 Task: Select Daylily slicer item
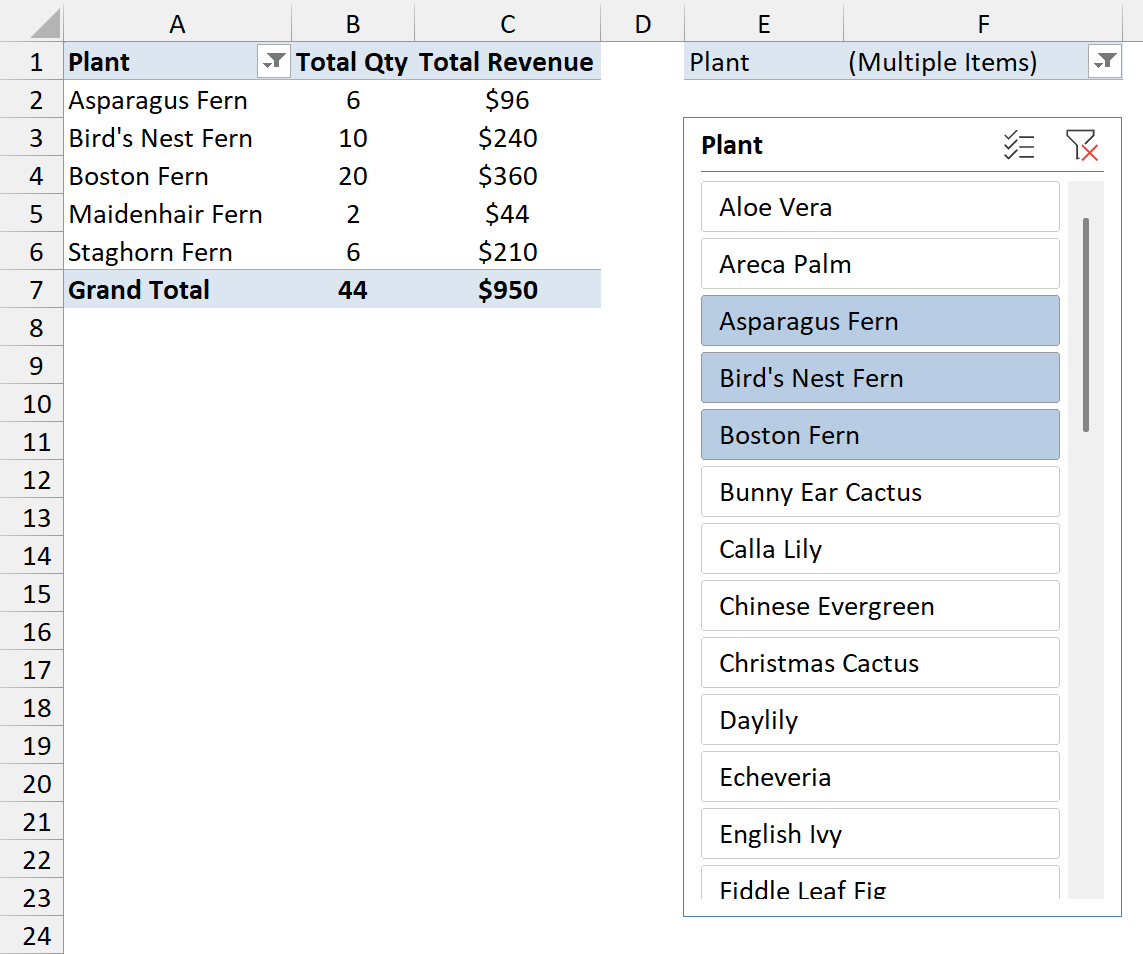coord(880,720)
